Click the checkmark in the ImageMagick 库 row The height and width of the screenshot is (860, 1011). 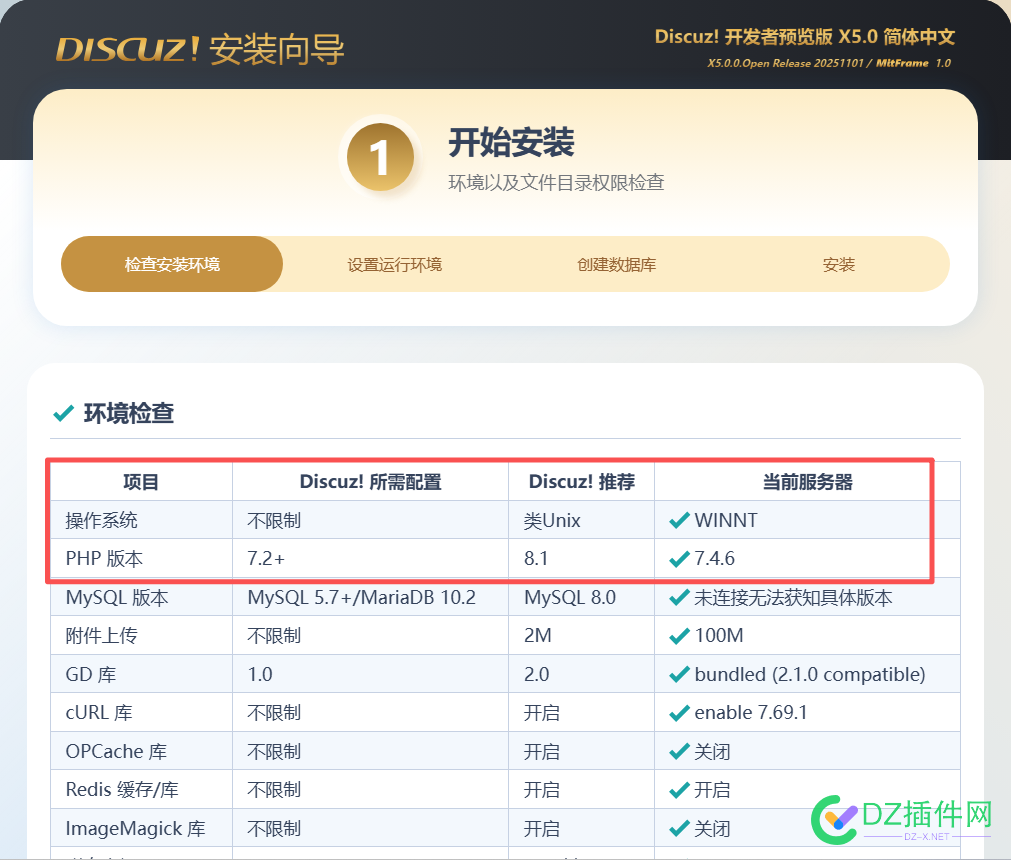[x=679, y=828]
